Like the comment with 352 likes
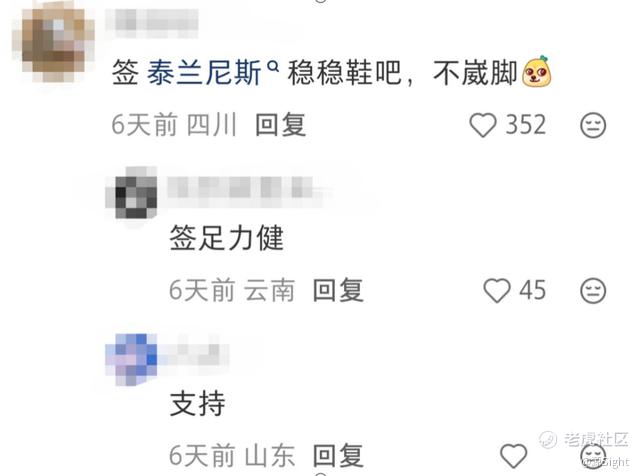Viewport: 640px width, 476px height. 483,125
